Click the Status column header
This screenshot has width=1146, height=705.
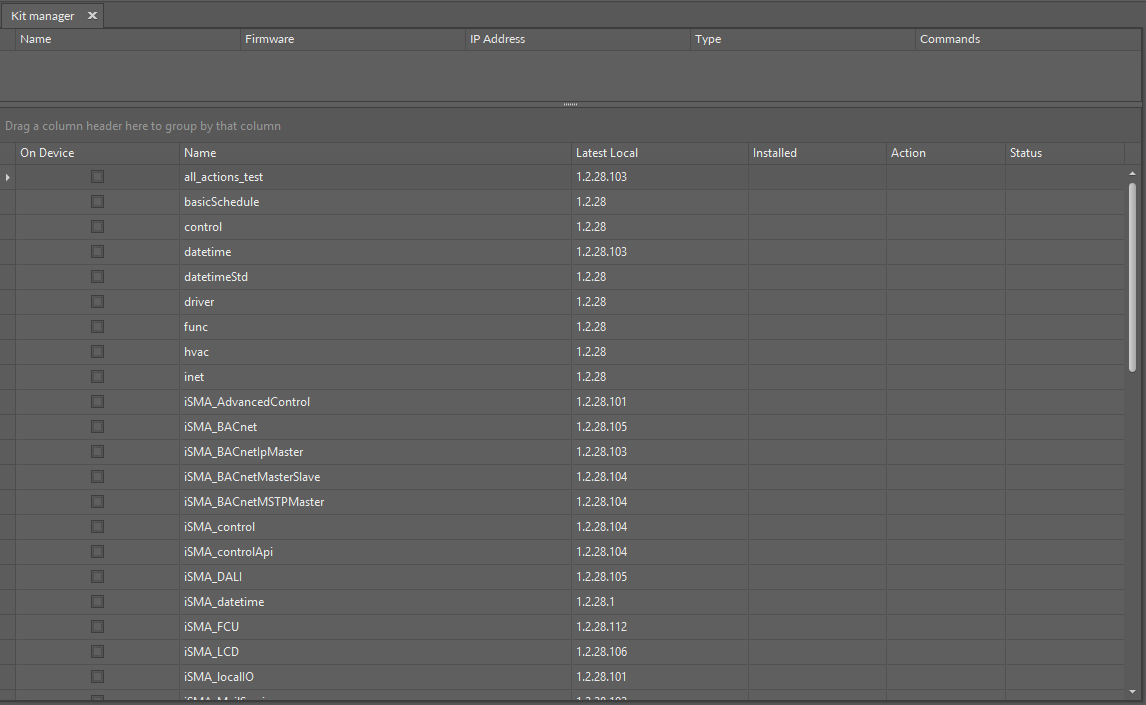coord(1026,153)
